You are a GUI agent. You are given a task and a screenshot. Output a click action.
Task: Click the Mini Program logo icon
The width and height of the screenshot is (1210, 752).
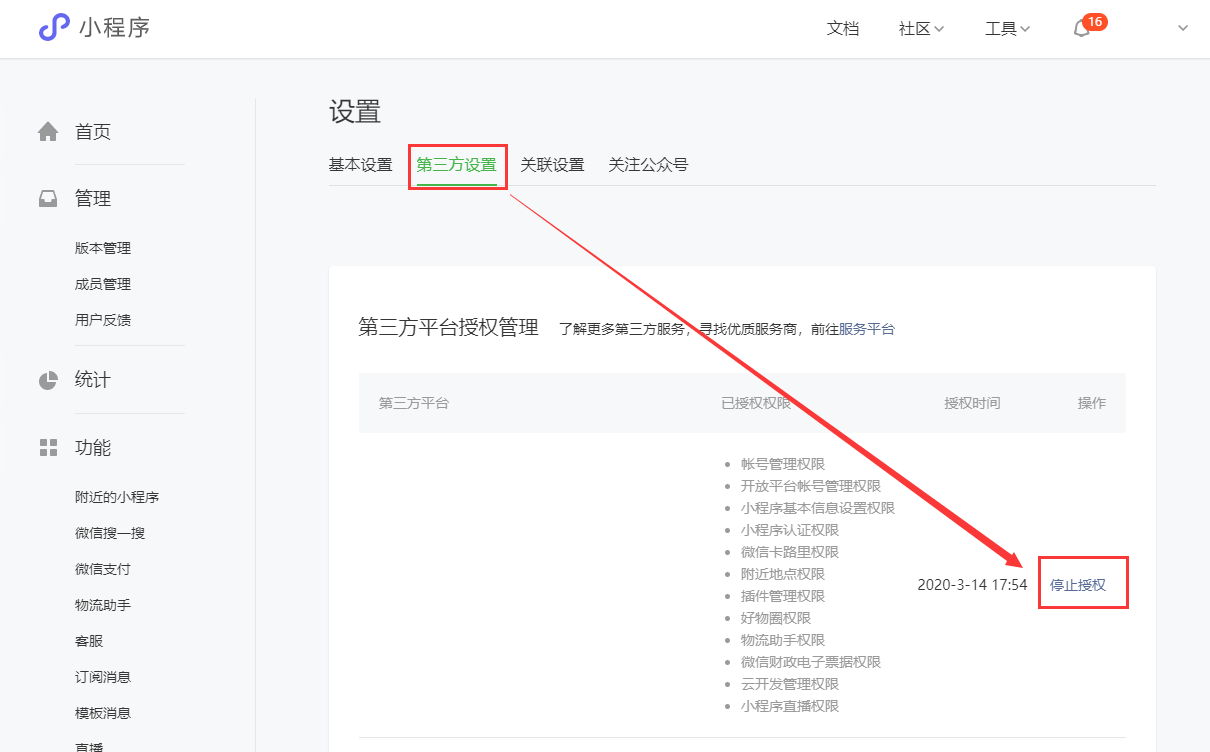tap(54, 28)
